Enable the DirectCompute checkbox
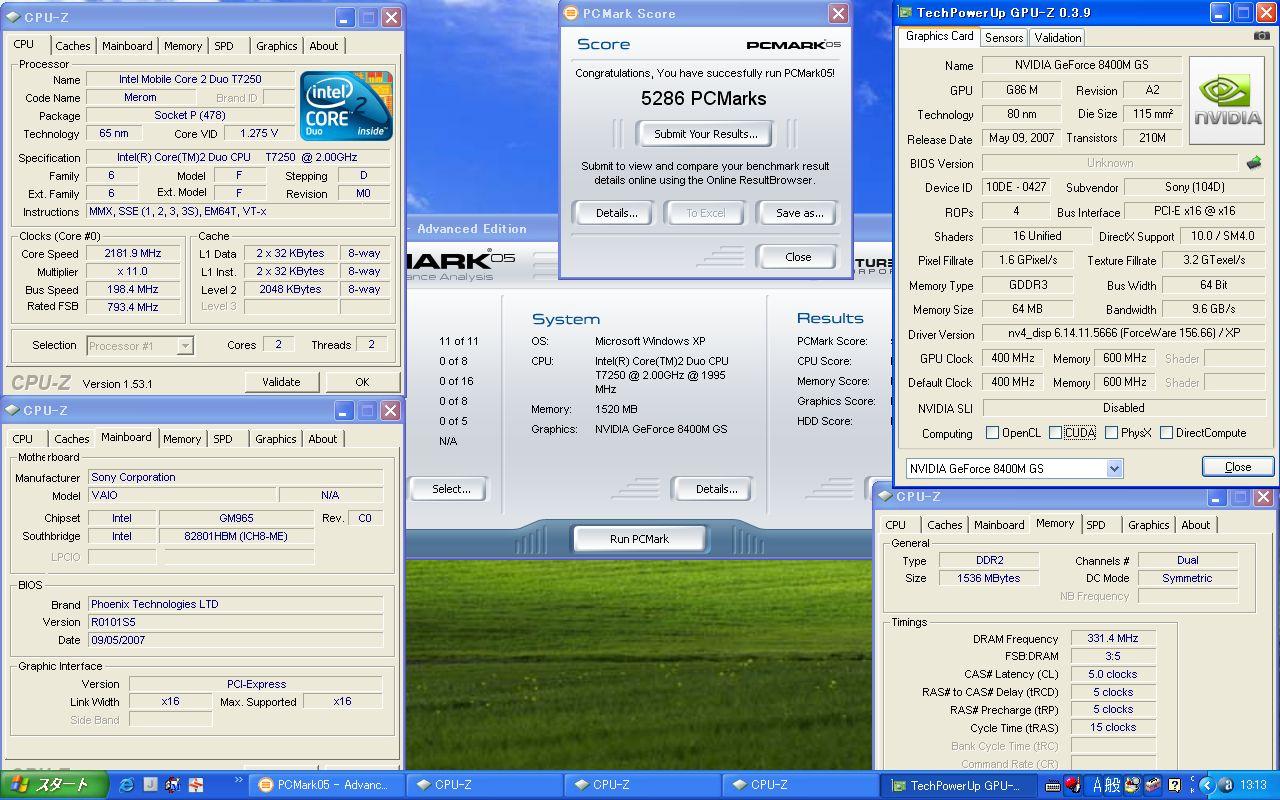The width and height of the screenshot is (1280, 800). (x=1166, y=433)
